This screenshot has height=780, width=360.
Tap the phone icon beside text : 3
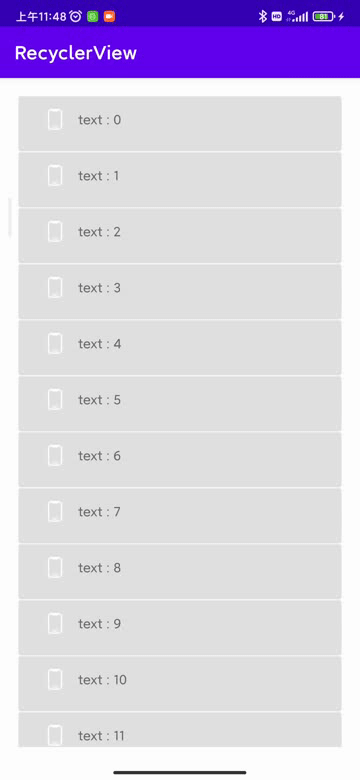coord(56,288)
